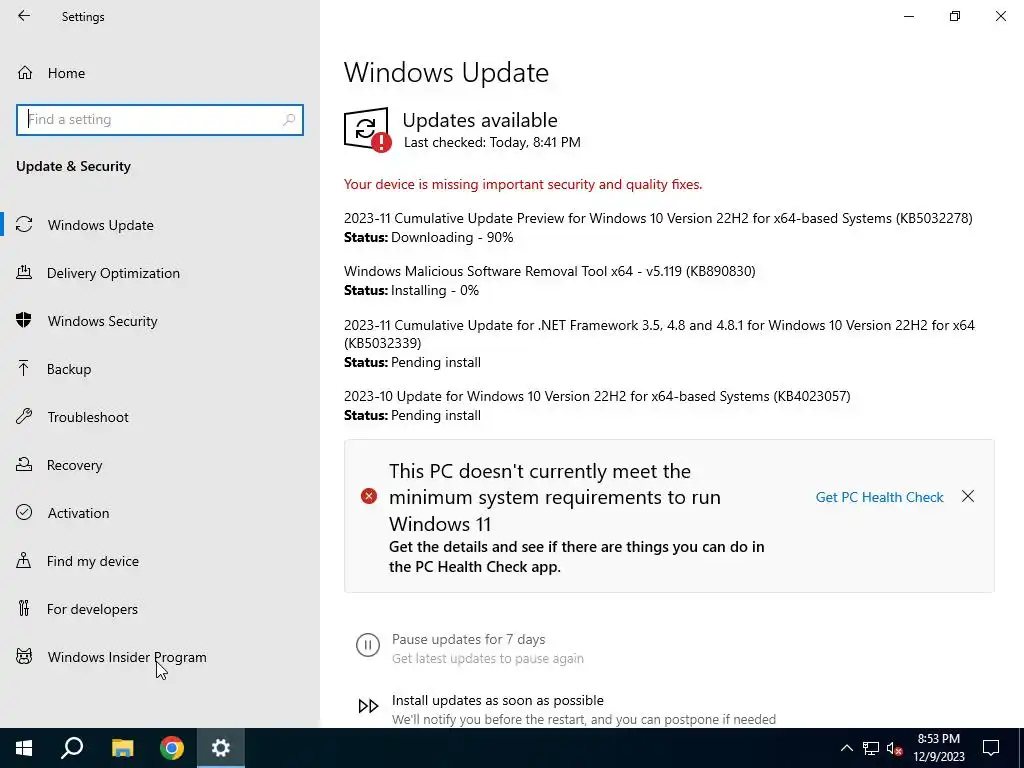Launch Google Chrome from the taskbar

pyautogui.click(x=172, y=748)
